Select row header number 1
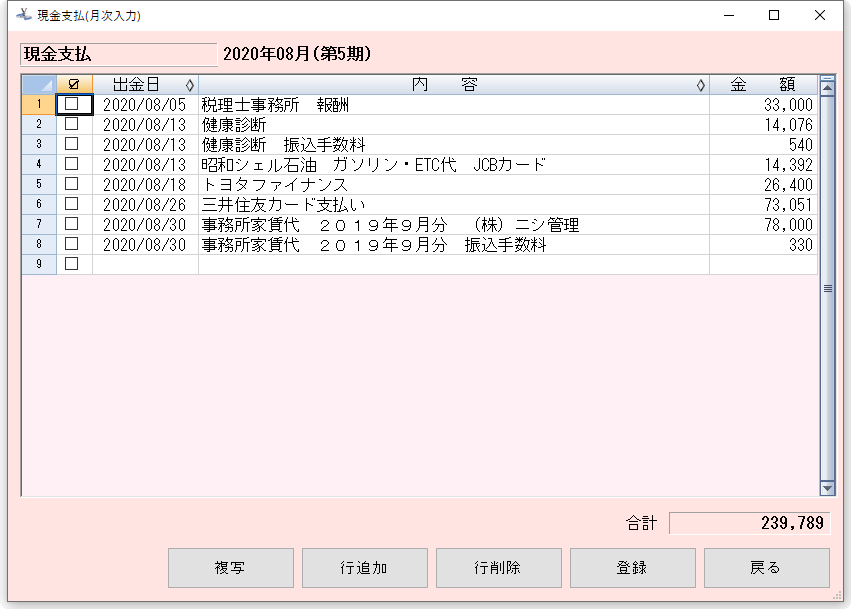The width and height of the screenshot is (851, 609). (39, 104)
